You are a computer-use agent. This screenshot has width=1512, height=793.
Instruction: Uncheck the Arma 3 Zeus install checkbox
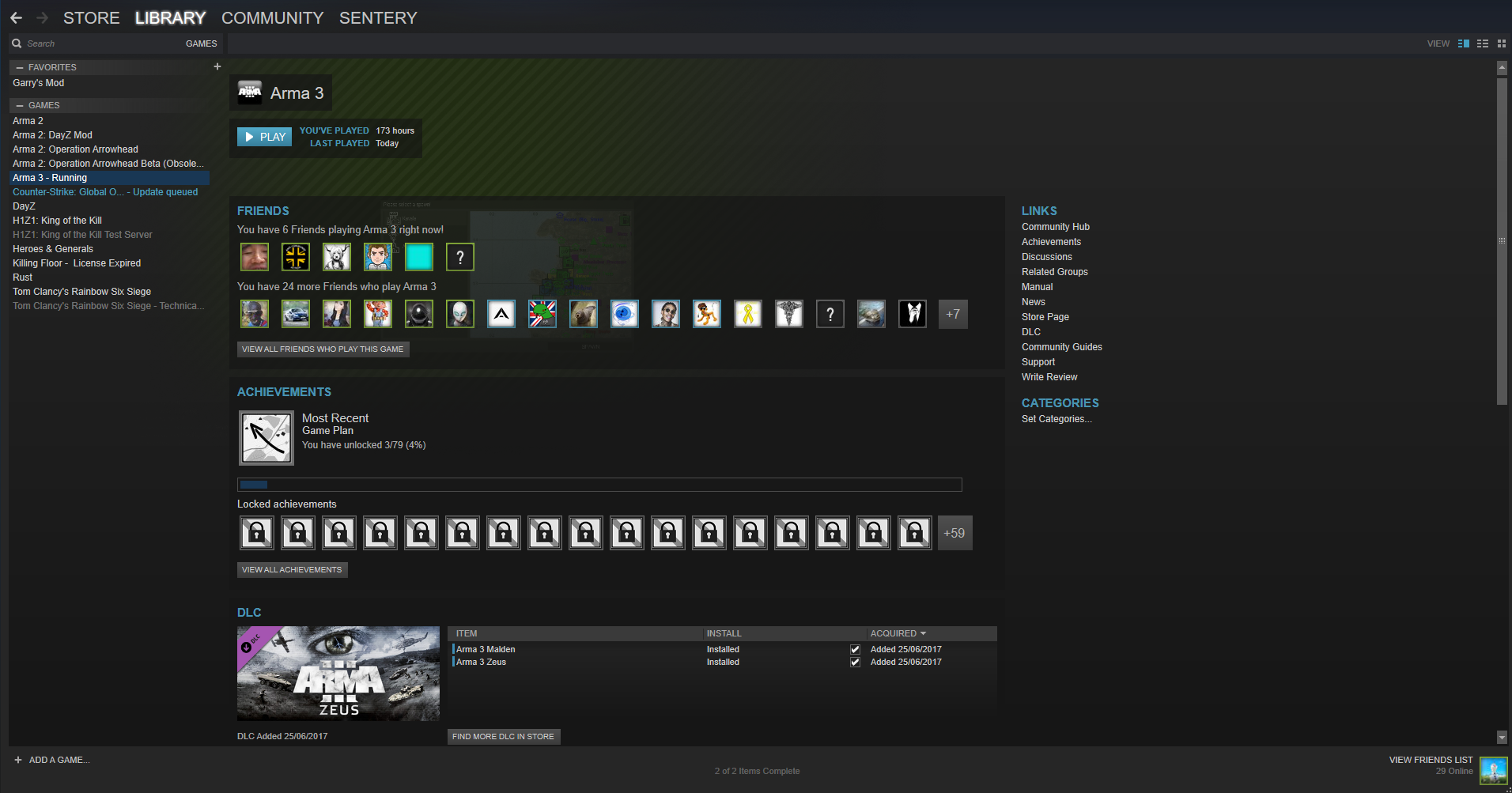coord(855,662)
